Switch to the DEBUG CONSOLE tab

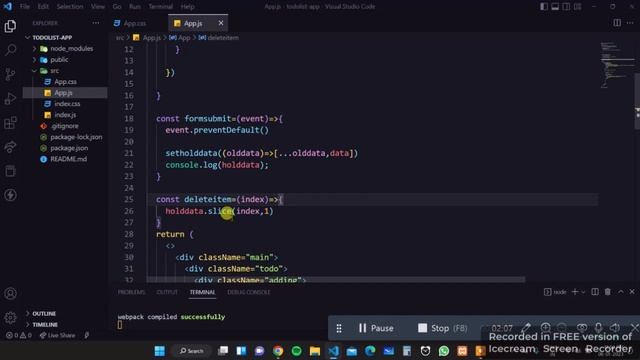click(249, 292)
